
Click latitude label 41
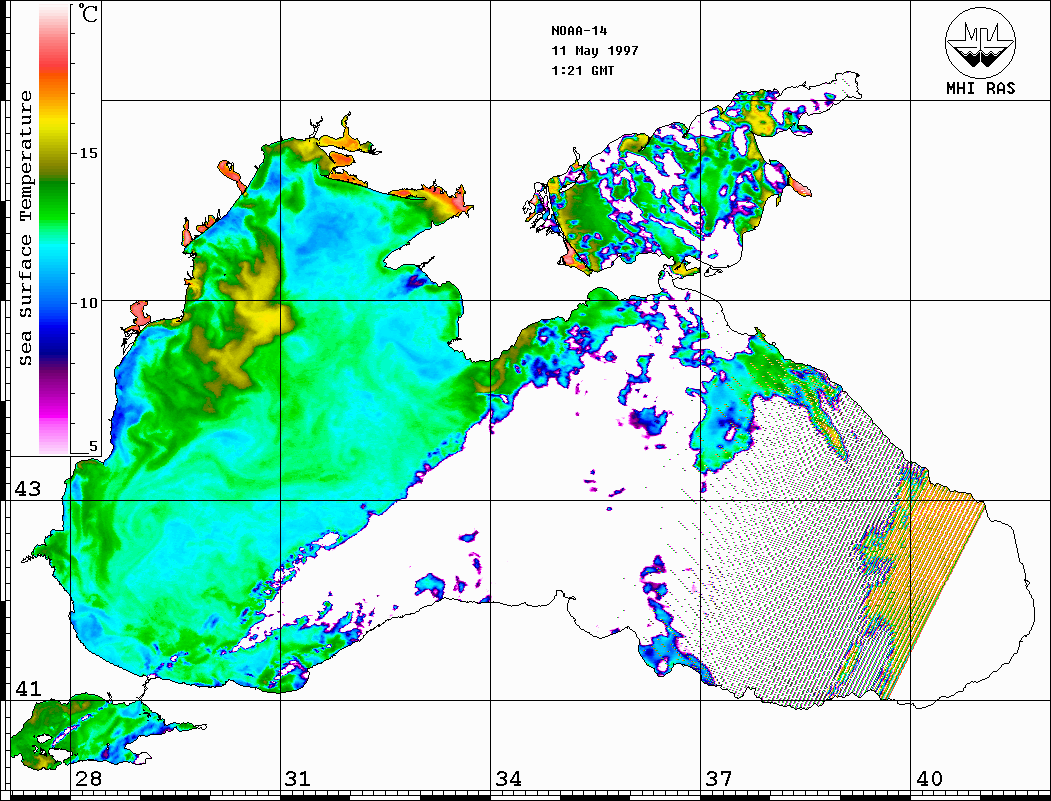(28, 688)
